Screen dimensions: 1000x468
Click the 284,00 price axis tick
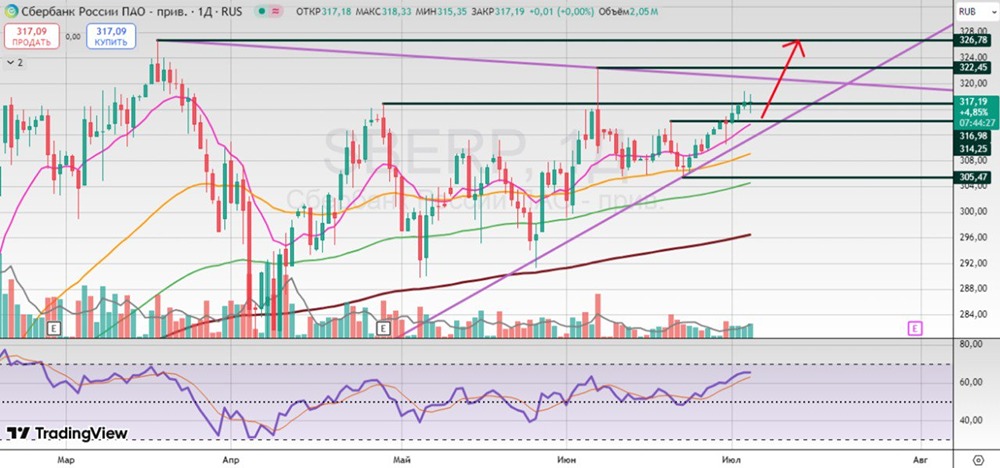tap(972, 314)
